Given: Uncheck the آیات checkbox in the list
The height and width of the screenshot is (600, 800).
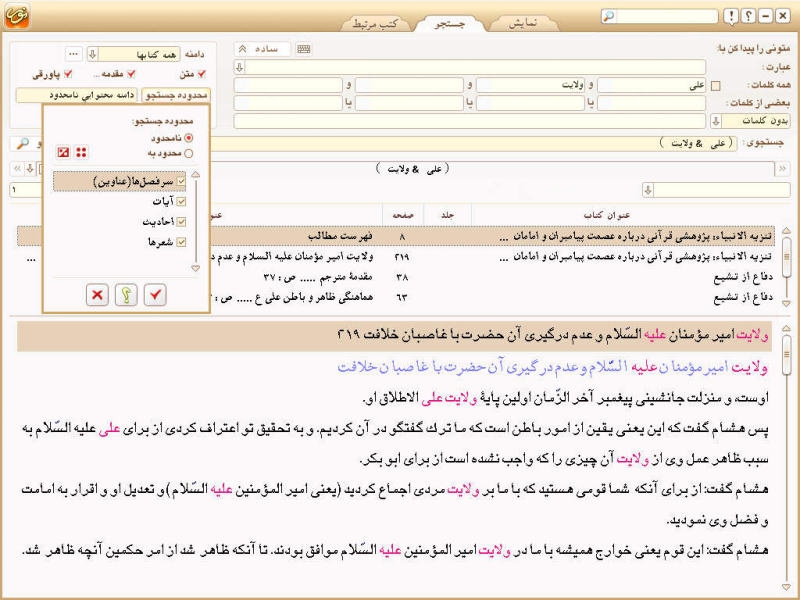Looking at the screenshot, I should coord(181,201).
